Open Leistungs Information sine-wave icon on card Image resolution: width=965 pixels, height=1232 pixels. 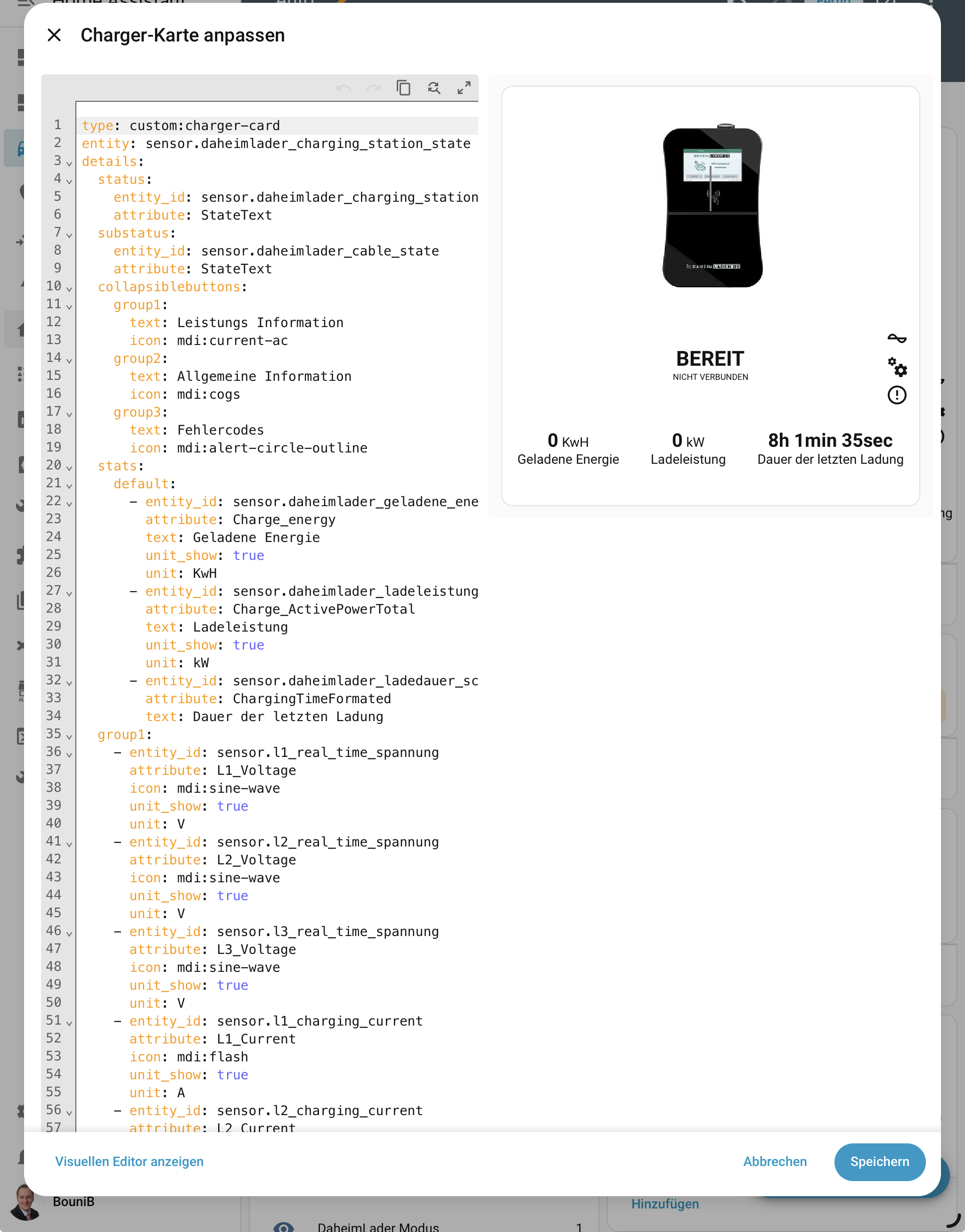click(x=897, y=338)
